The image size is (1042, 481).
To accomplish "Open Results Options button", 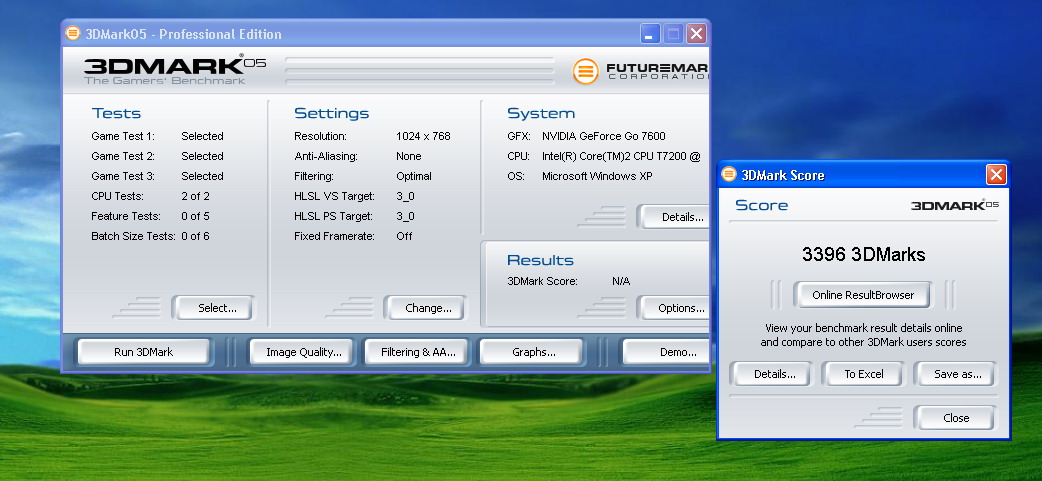I will pyautogui.click(x=674, y=308).
